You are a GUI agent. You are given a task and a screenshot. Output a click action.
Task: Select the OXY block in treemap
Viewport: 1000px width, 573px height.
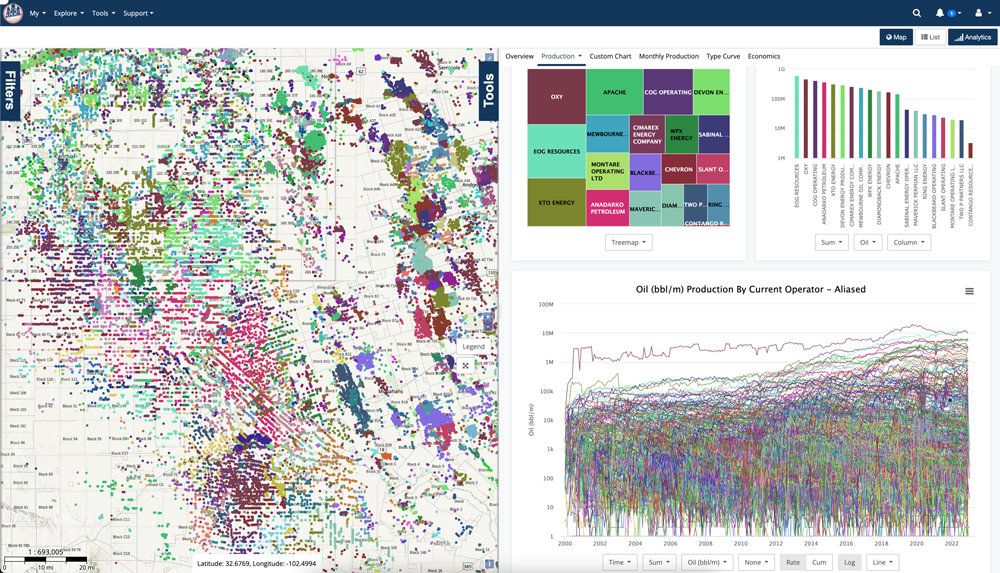[x=556, y=97]
